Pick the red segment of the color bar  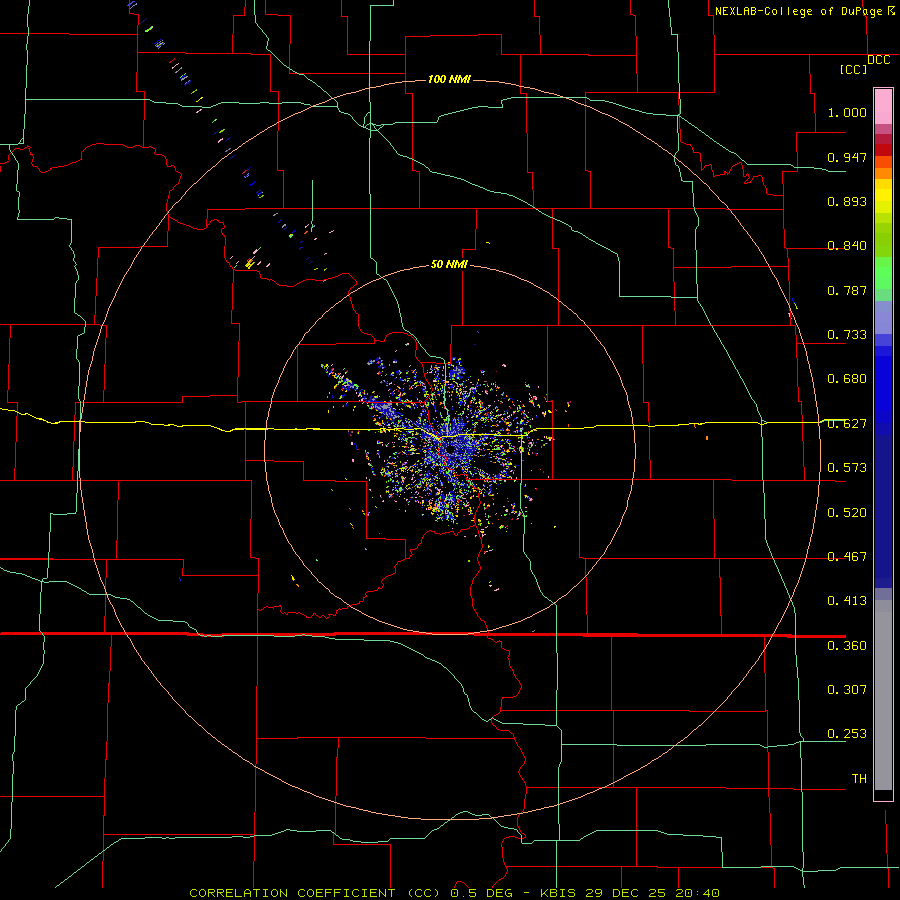(x=883, y=150)
